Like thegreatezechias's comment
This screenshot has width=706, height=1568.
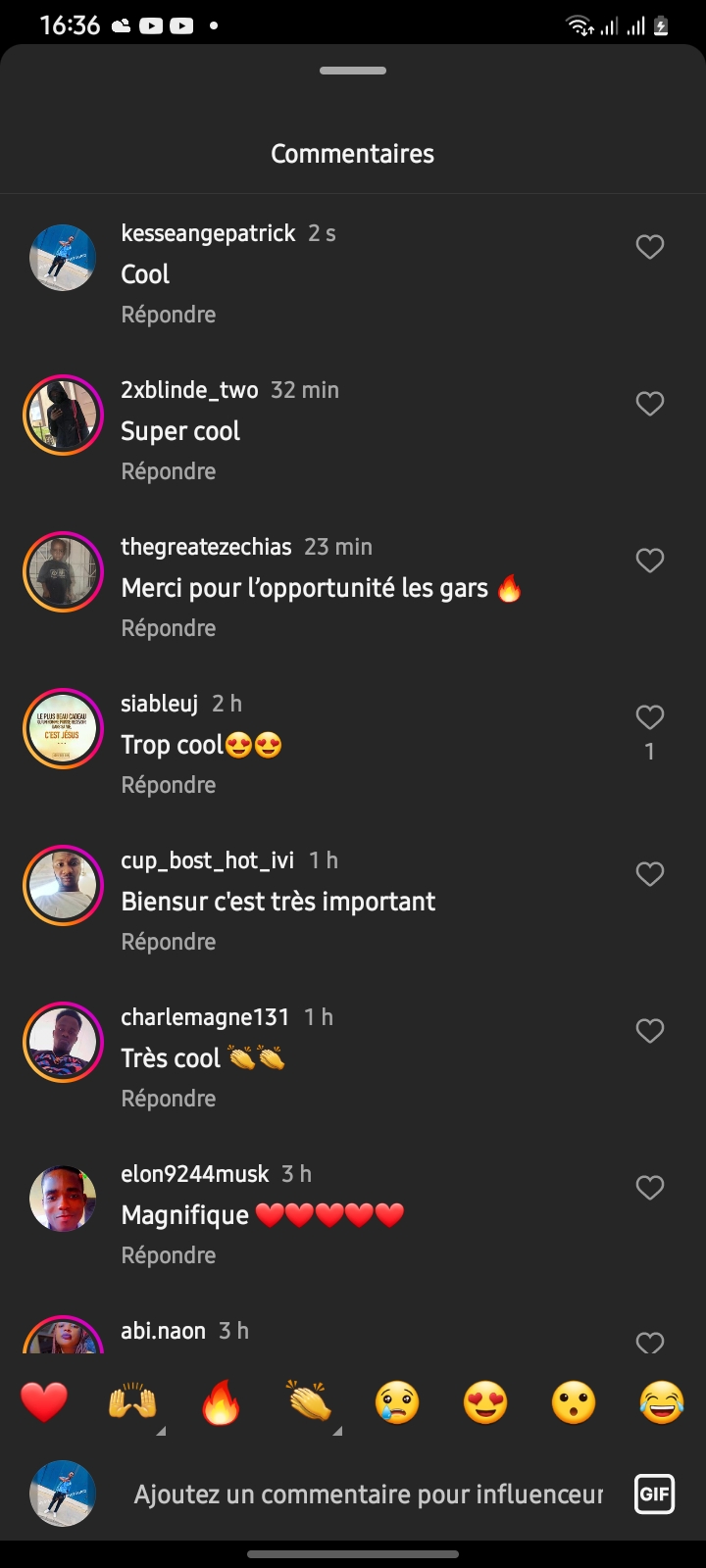650,561
